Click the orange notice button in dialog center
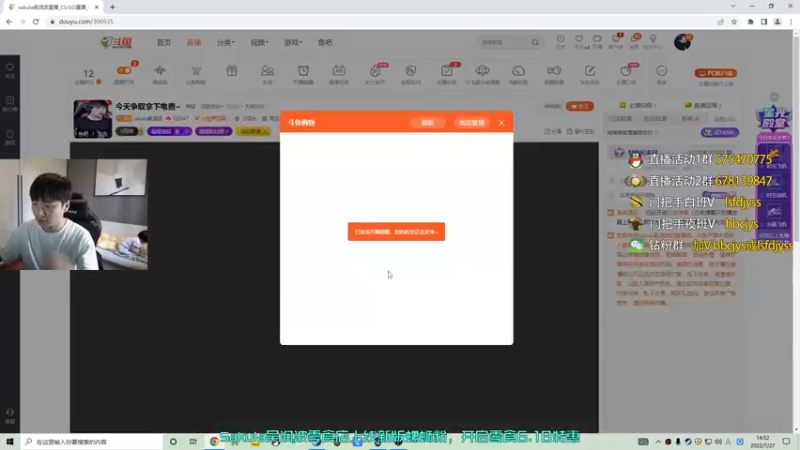Viewport: 800px width, 450px height. pyautogui.click(x=396, y=232)
